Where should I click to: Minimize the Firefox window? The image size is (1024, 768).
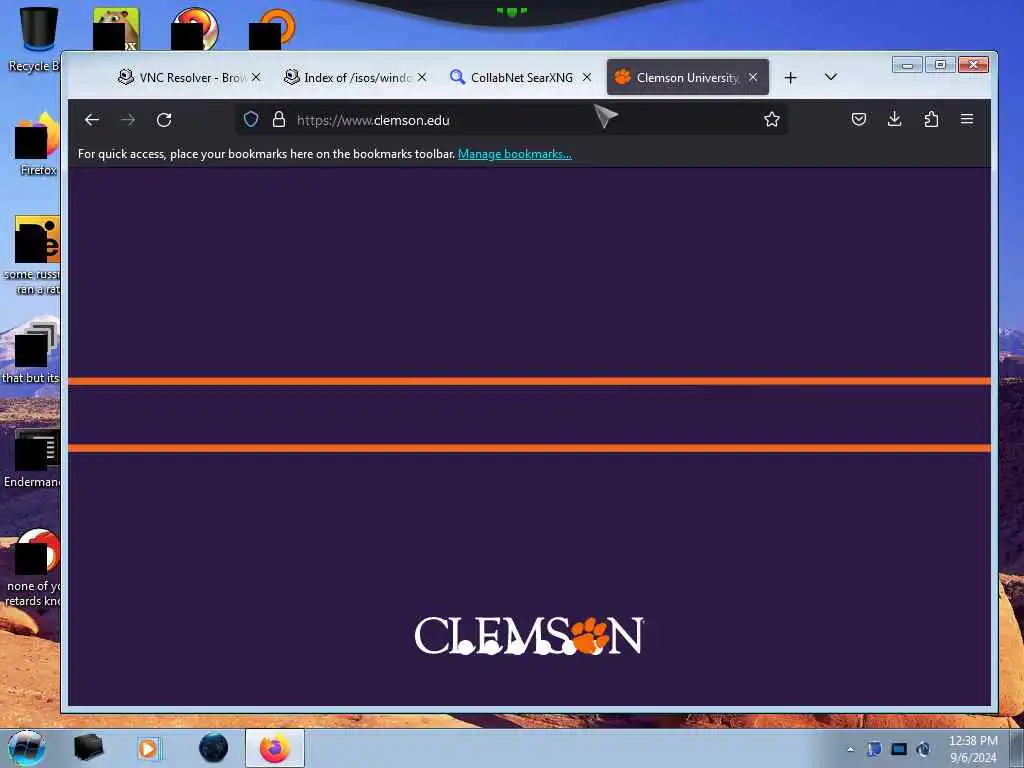[x=908, y=65]
